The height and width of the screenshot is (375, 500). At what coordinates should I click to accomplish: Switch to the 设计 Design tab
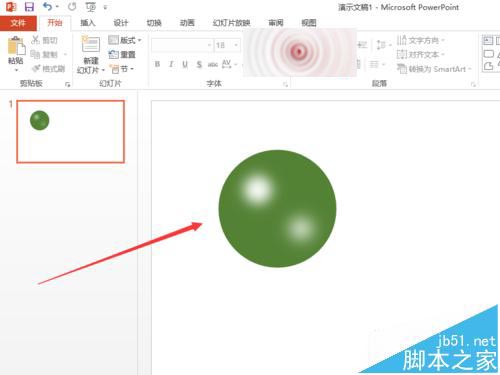[x=121, y=23]
